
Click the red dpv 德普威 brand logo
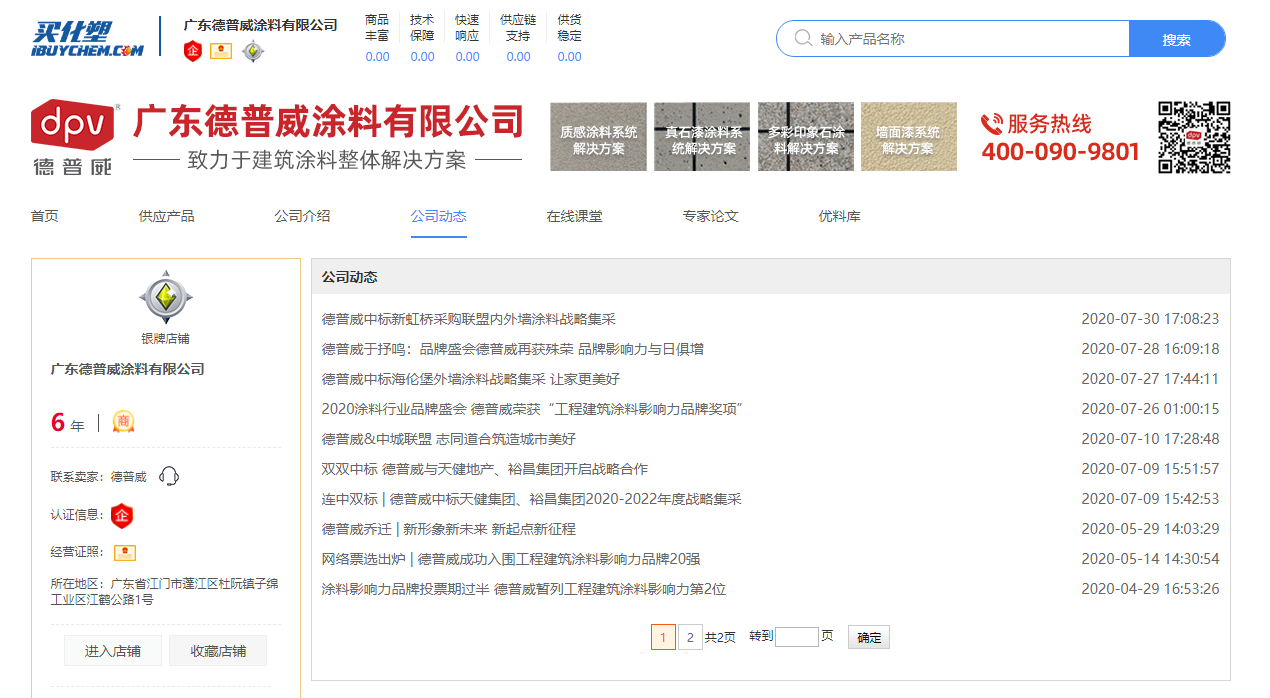click(x=75, y=137)
